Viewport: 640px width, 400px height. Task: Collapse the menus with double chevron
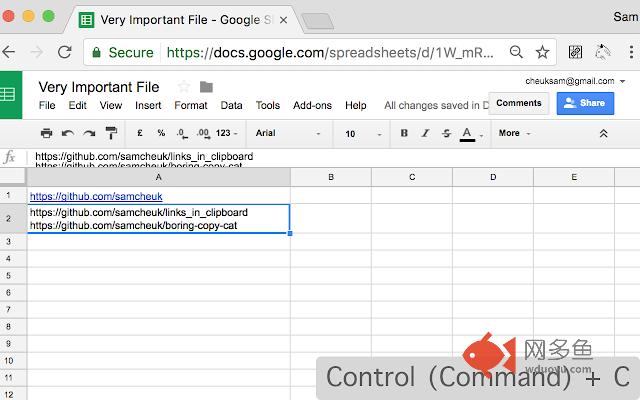coord(603,133)
